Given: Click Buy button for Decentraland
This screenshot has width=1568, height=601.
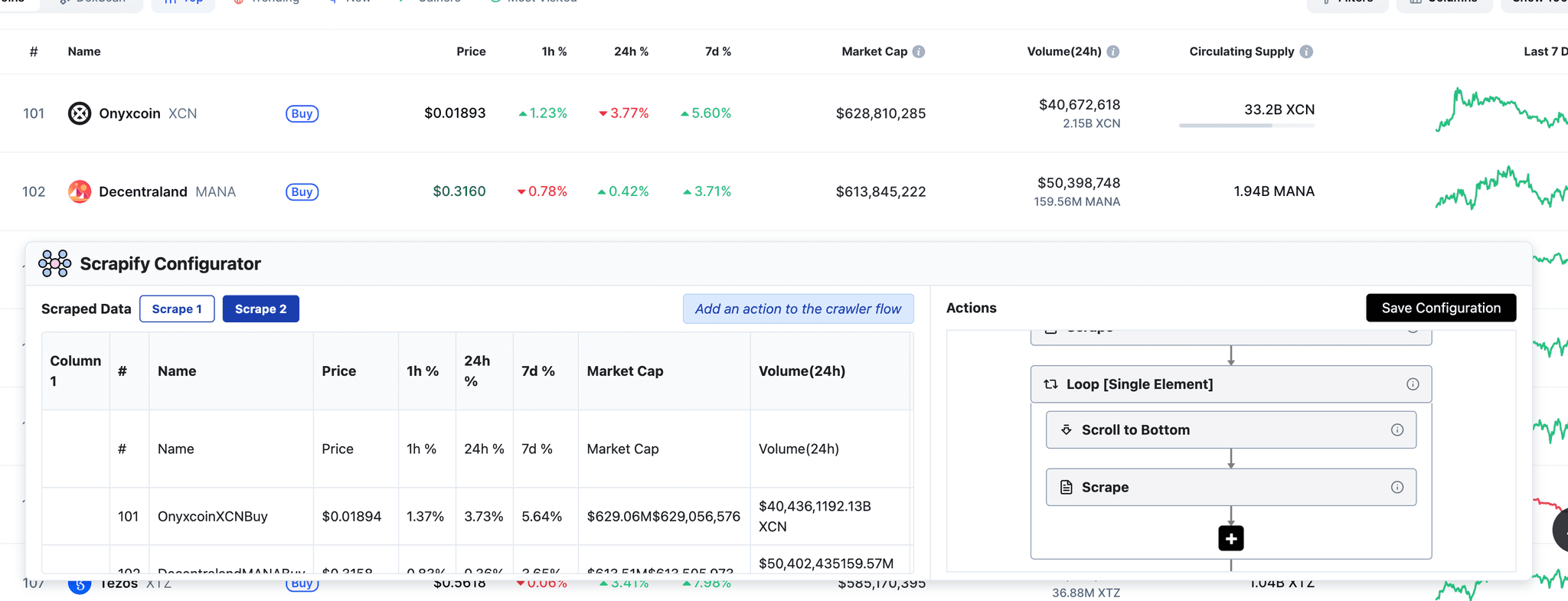Looking at the screenshot, I should 302,191.
